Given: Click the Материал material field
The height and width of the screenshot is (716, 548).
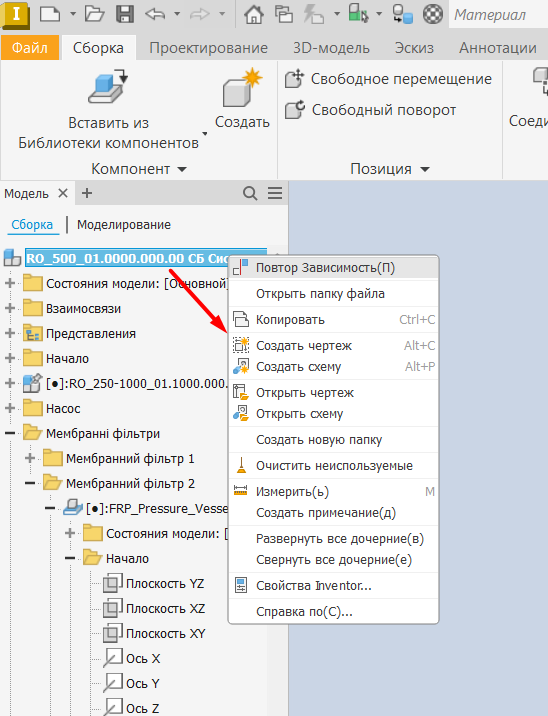Looking at the screenshot, I should point(499,15).
